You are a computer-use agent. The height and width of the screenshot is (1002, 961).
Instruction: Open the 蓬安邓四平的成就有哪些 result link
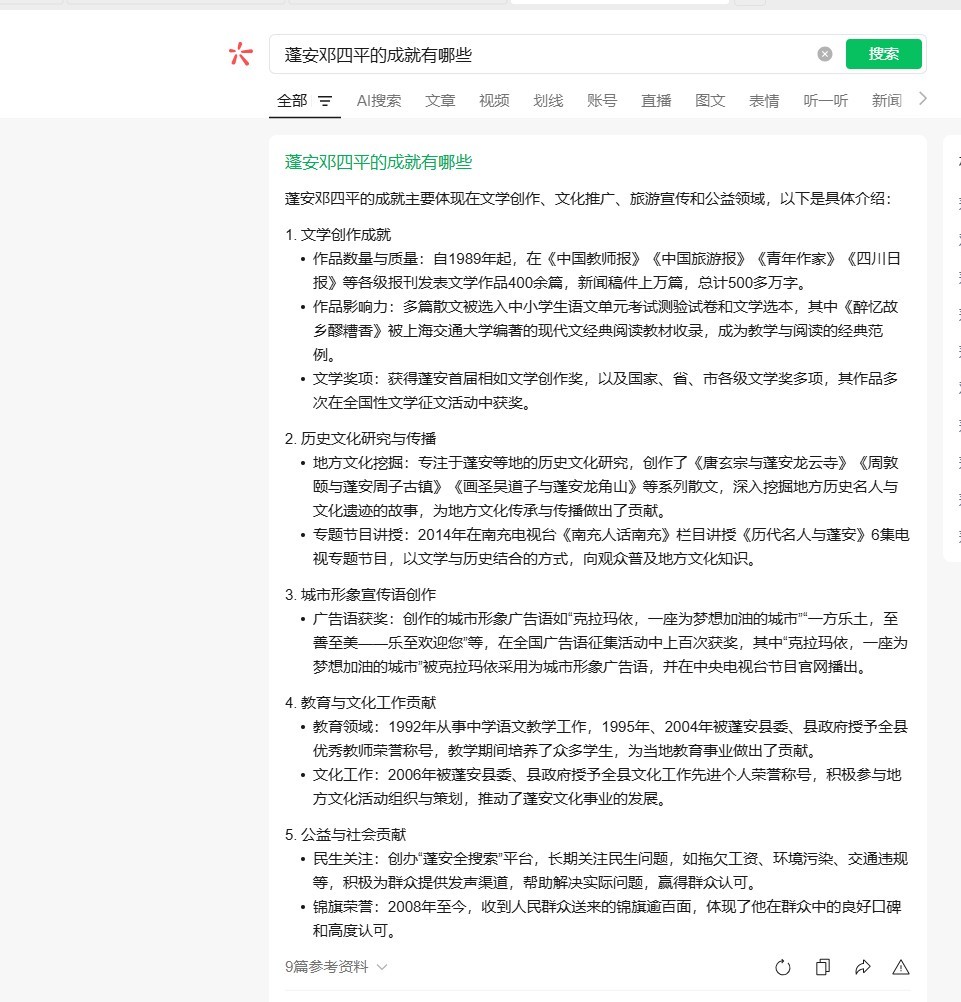click(377, 162)
